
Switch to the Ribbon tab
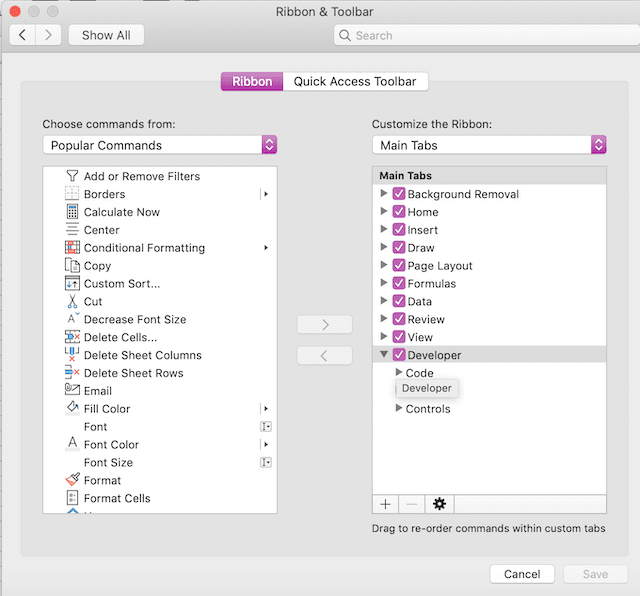click(x=252, y=81)
